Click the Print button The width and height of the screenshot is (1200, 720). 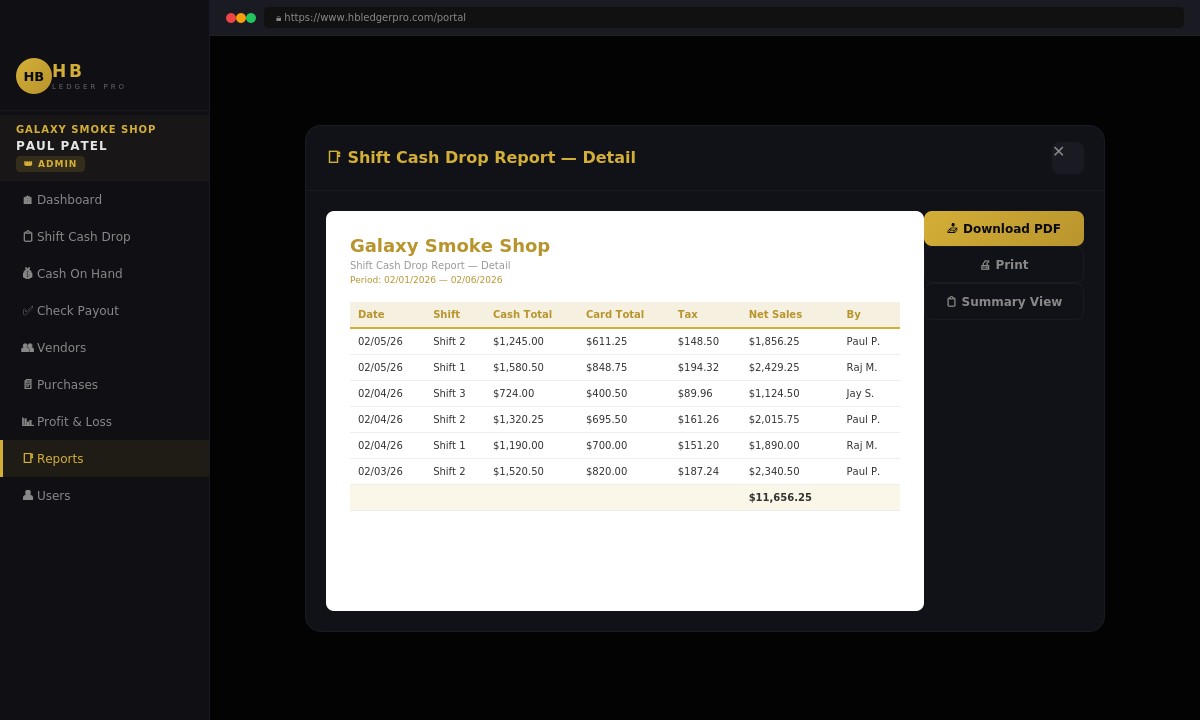tap(1003, 264)
